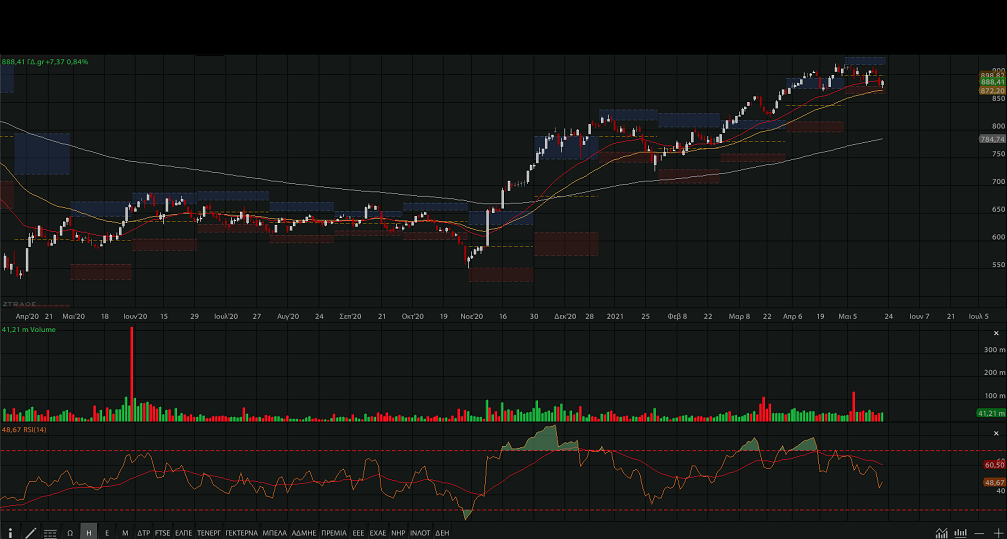Click the 888,41 ΓΔ.gr price header
Screen dimensions: 1007x539
coord(45,62)
